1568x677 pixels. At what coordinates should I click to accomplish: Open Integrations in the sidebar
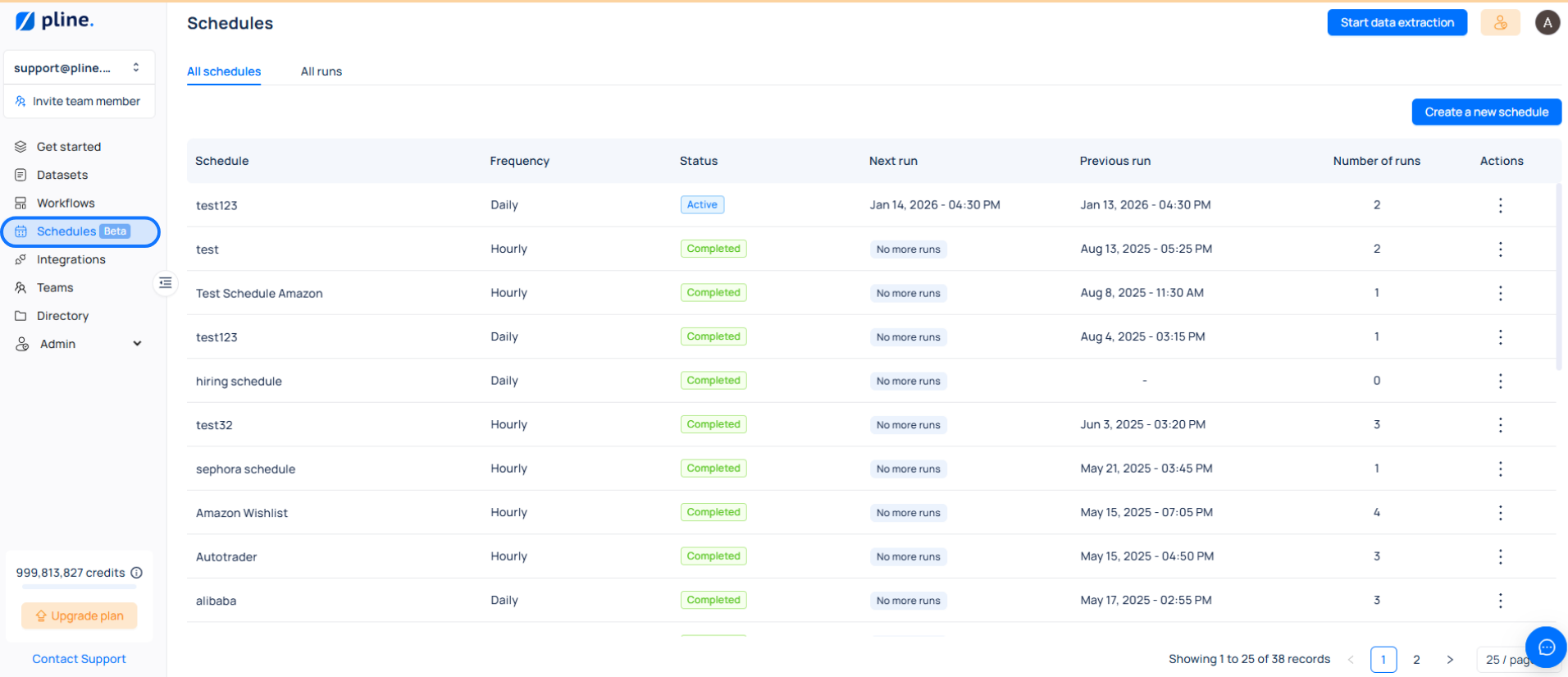pos(71,259)
